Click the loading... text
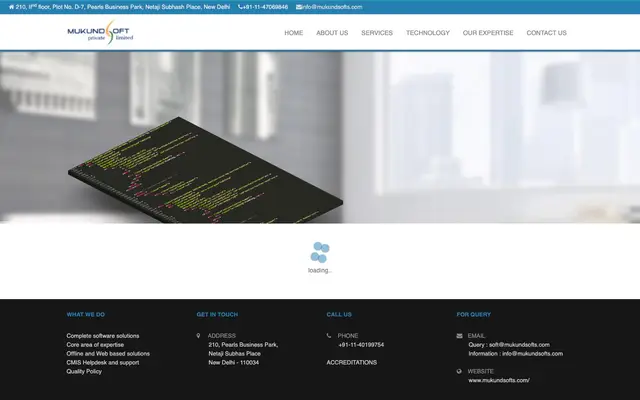Viewport: 640px width, 400px height. pyautogui.click(x=320, y=271)
